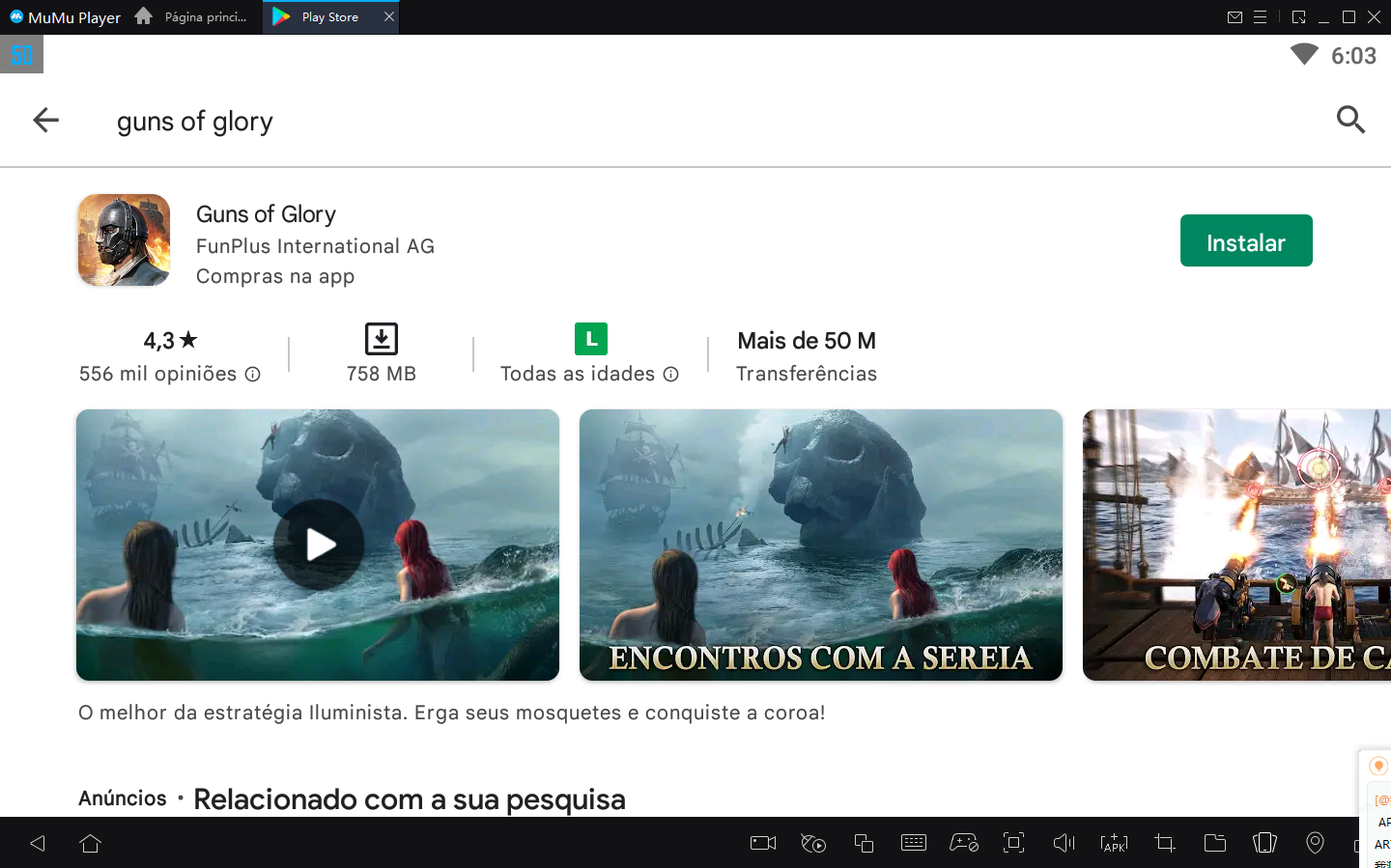Viewport: 1391px width, 868px height.
Task: Install a local APK file
Action: 1114,843
